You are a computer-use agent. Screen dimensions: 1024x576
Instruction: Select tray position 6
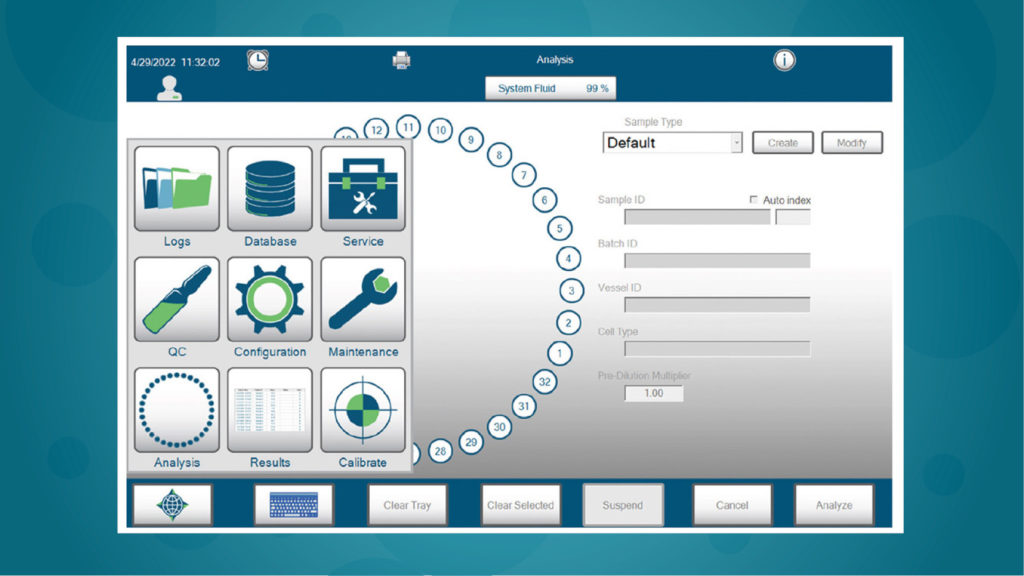tap(544, 200)
